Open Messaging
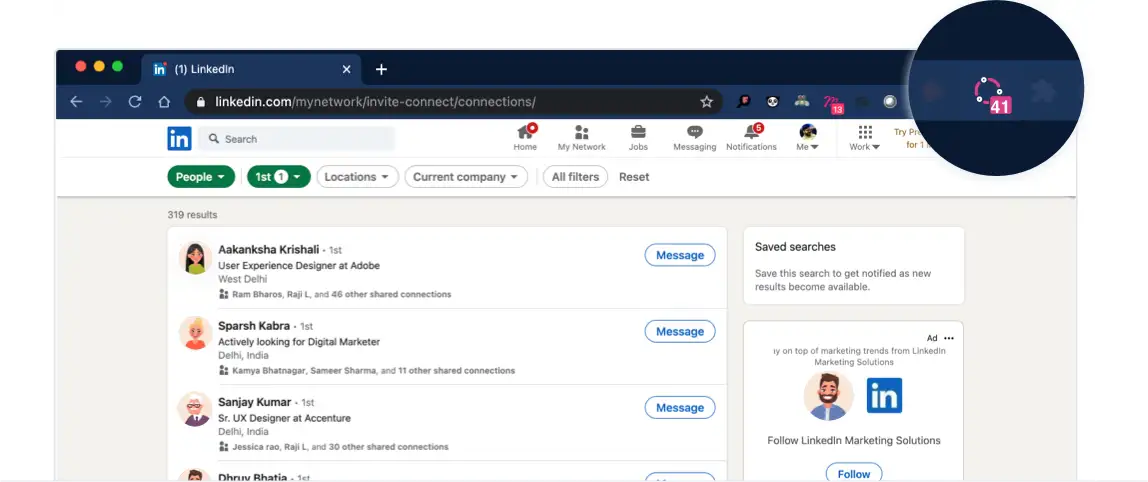The image size is (1148, 482). pos(695,138)
